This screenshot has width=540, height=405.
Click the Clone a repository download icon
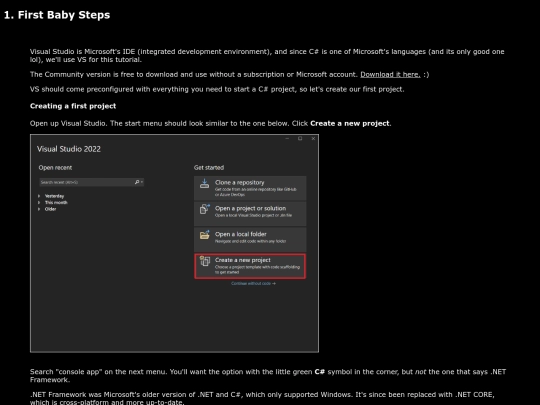tap(205, 184)
